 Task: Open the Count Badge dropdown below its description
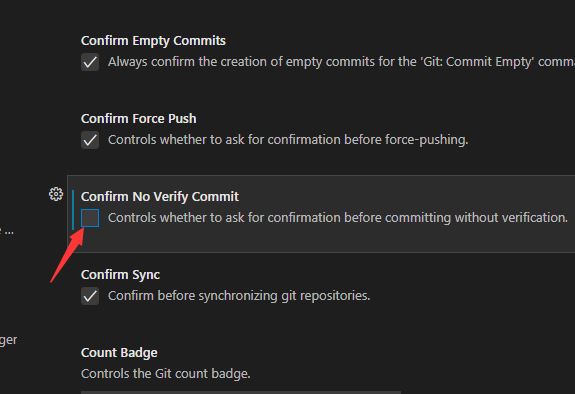(241, 392)
